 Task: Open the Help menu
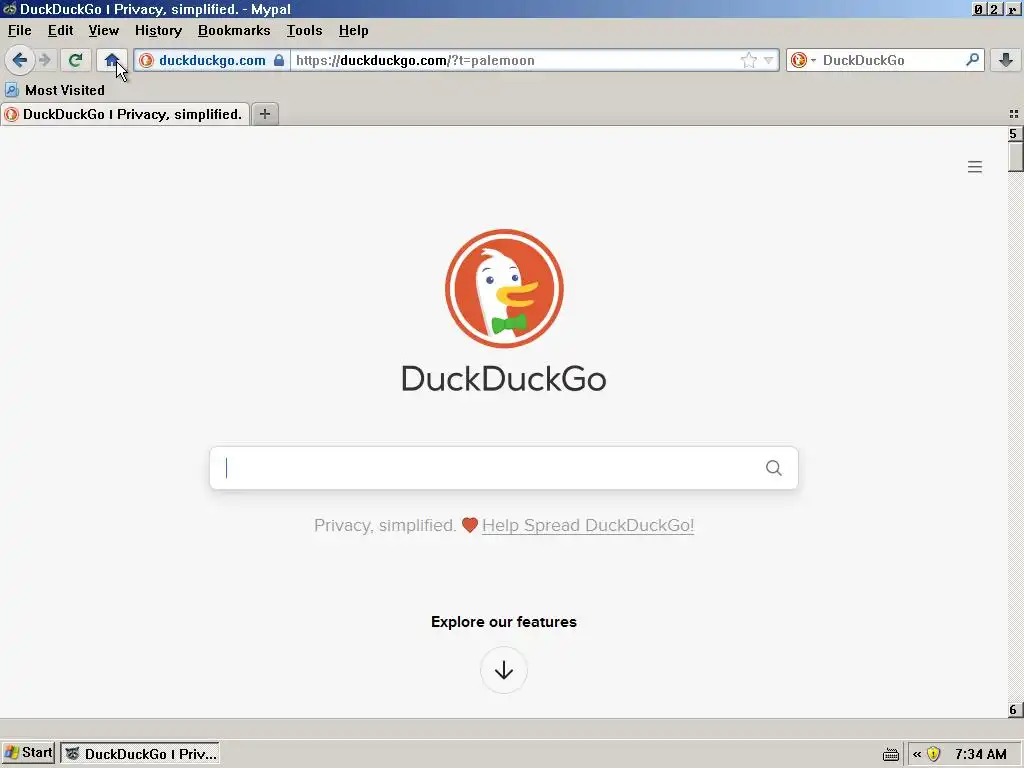click(x=353, y=31)
